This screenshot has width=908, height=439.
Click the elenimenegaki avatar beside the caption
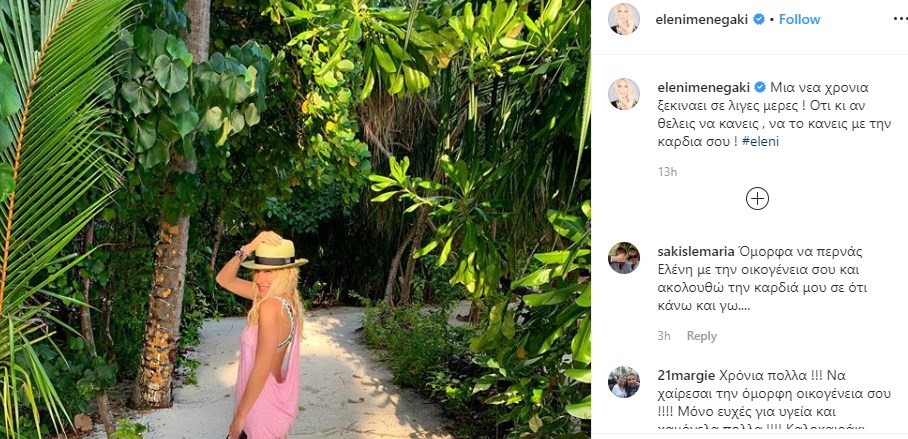[624, 94]
